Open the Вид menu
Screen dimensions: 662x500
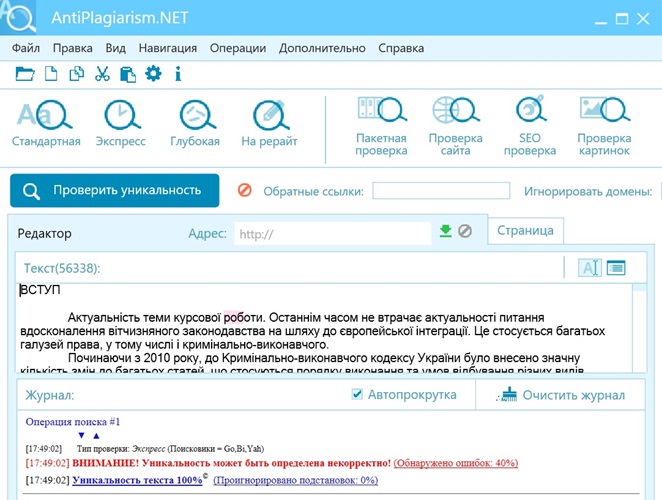[116, 48]
